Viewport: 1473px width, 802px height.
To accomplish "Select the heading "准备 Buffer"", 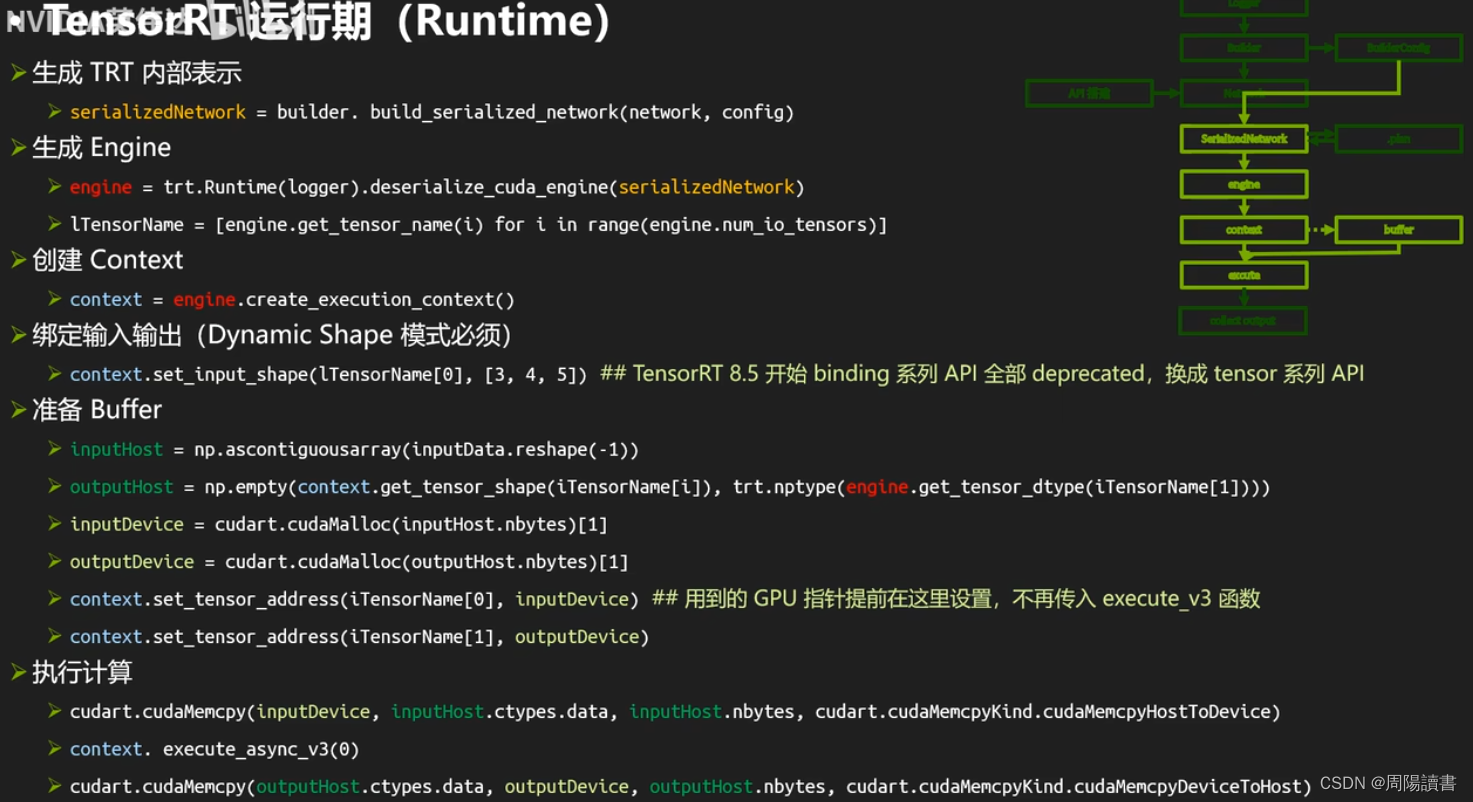I will point(97,410).
